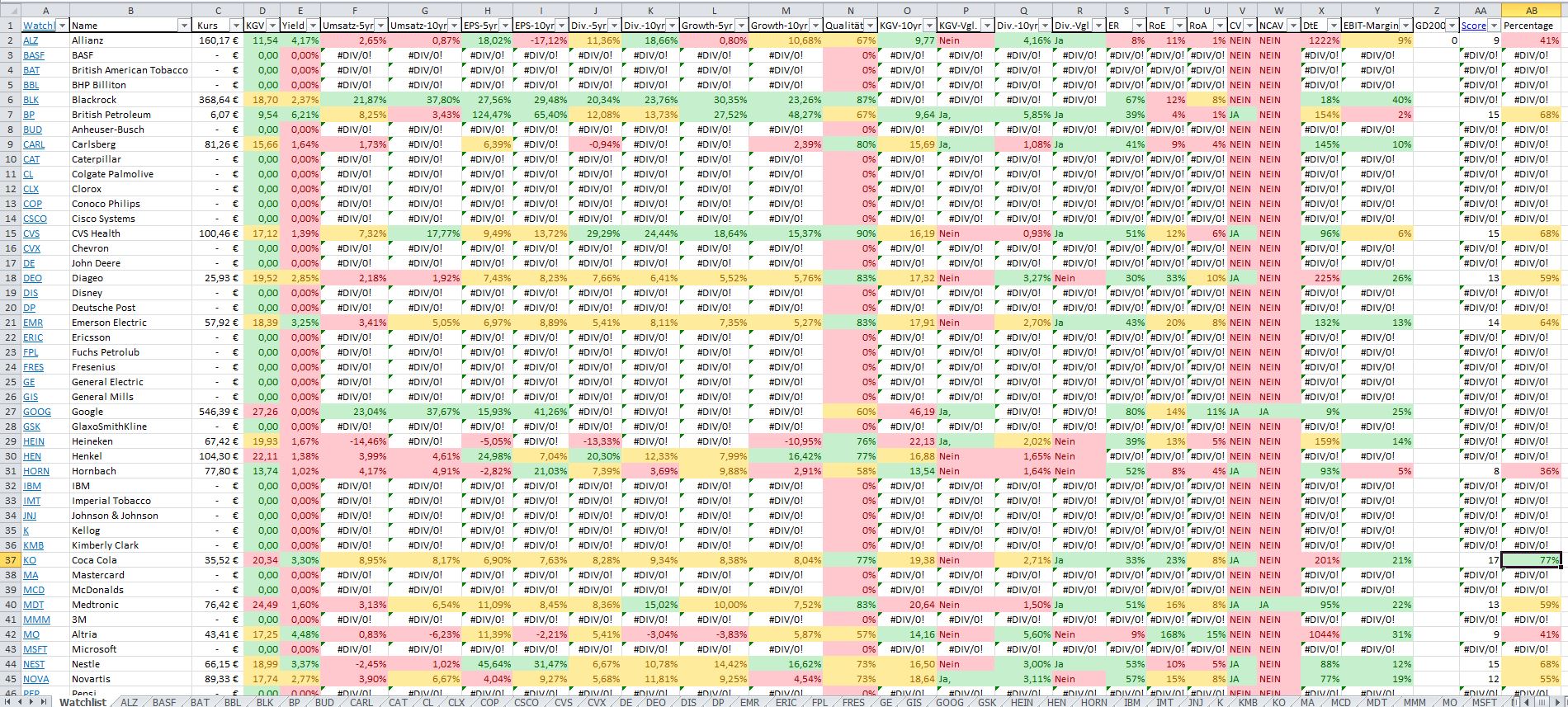
Task: Select the Medtronic name cell
Action: click(130, 605)
